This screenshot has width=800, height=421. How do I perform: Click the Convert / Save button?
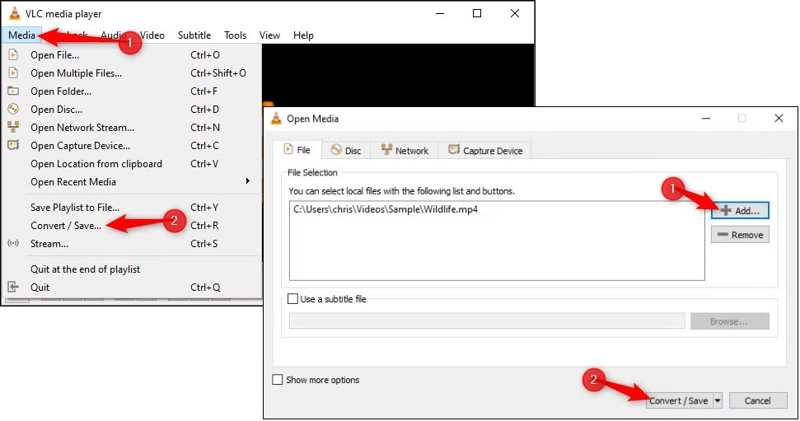point(679,401)
